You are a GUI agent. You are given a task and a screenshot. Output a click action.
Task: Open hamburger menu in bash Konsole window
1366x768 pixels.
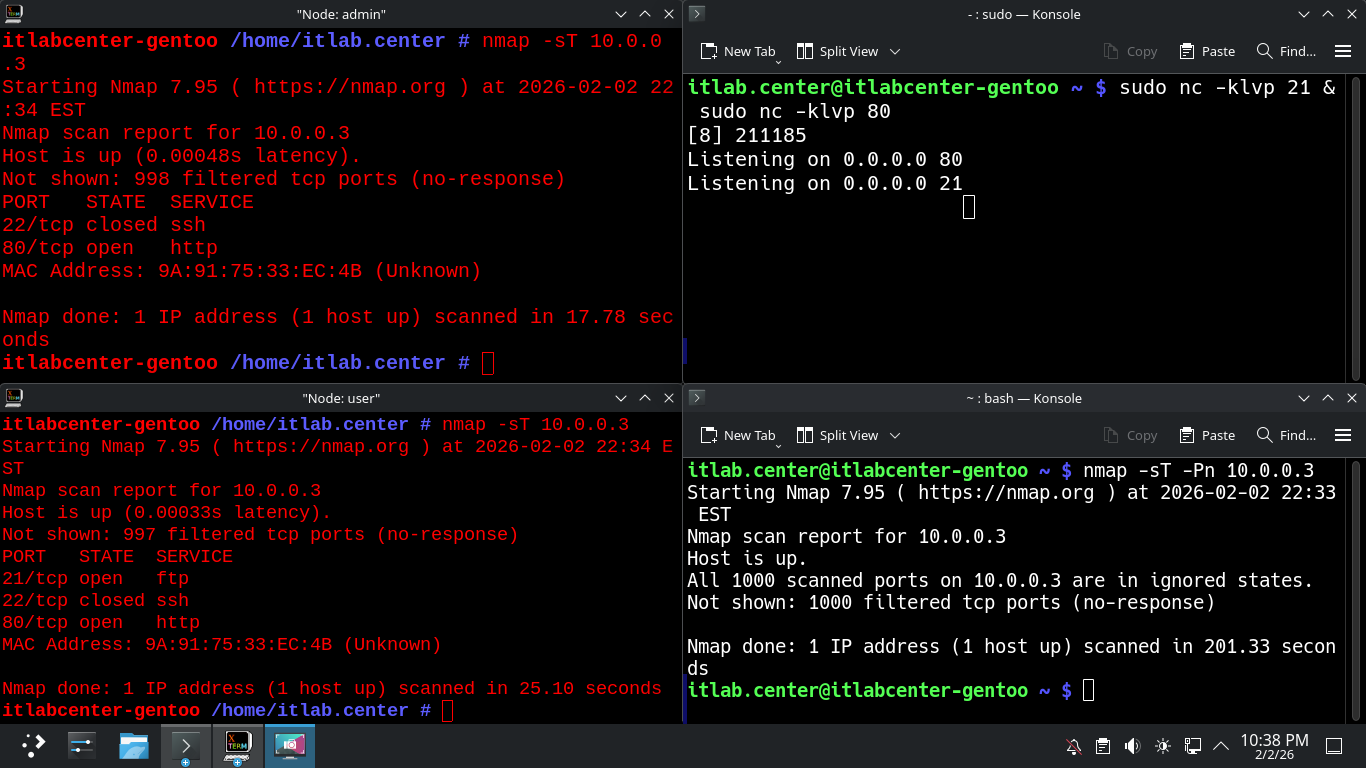(1343, 435)
